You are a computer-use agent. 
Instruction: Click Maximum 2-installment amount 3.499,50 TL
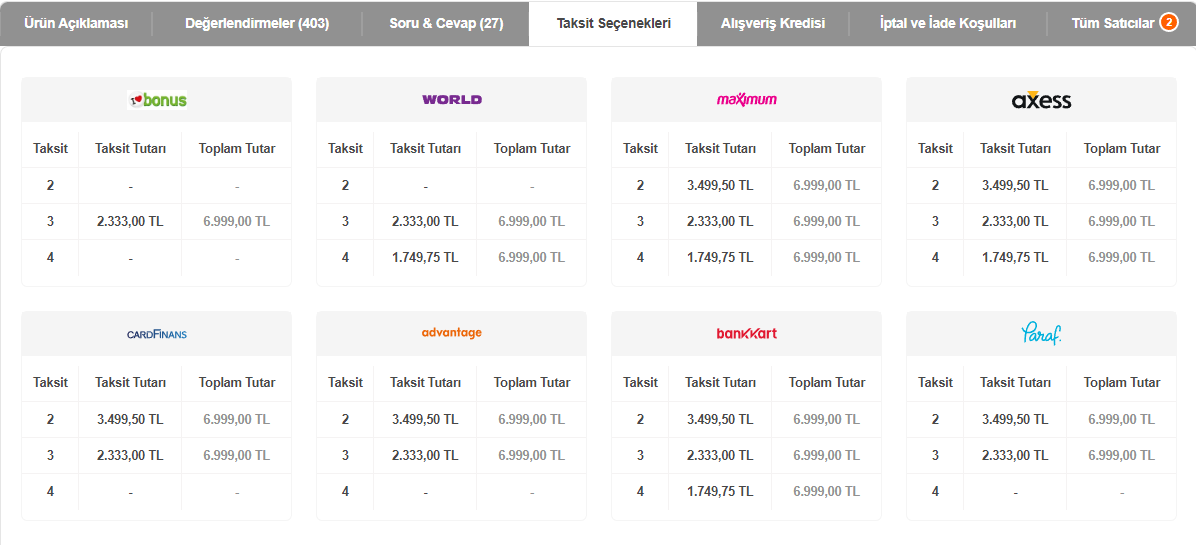[720, 185]
